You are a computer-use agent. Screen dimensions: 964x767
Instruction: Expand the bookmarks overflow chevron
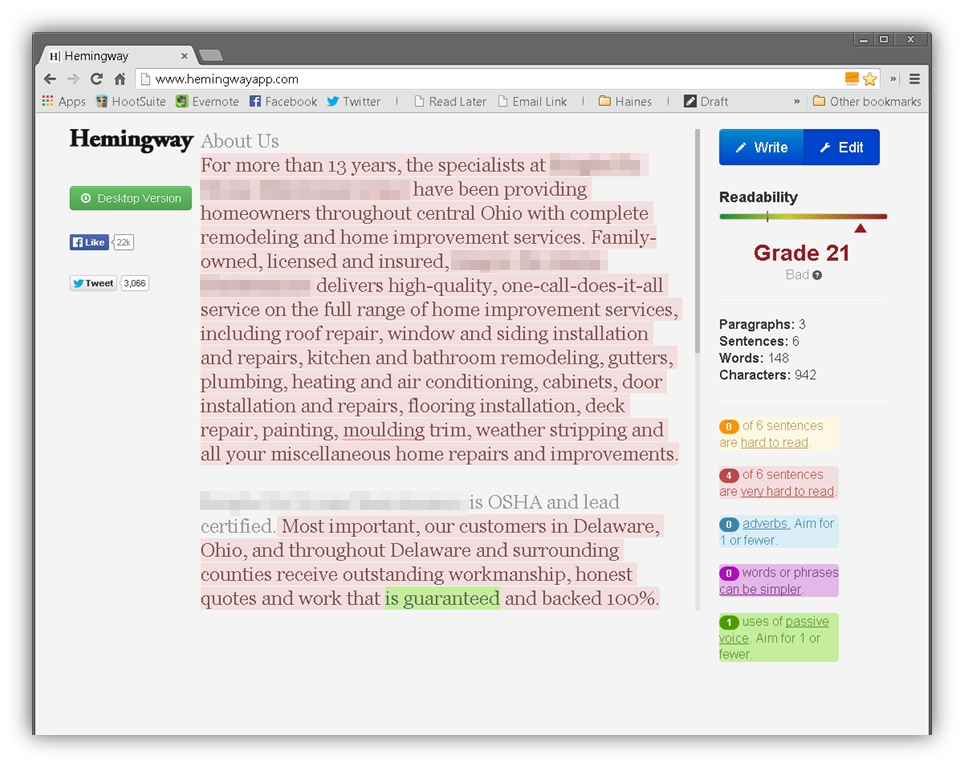pyautogui.click(x=797, y=101)
